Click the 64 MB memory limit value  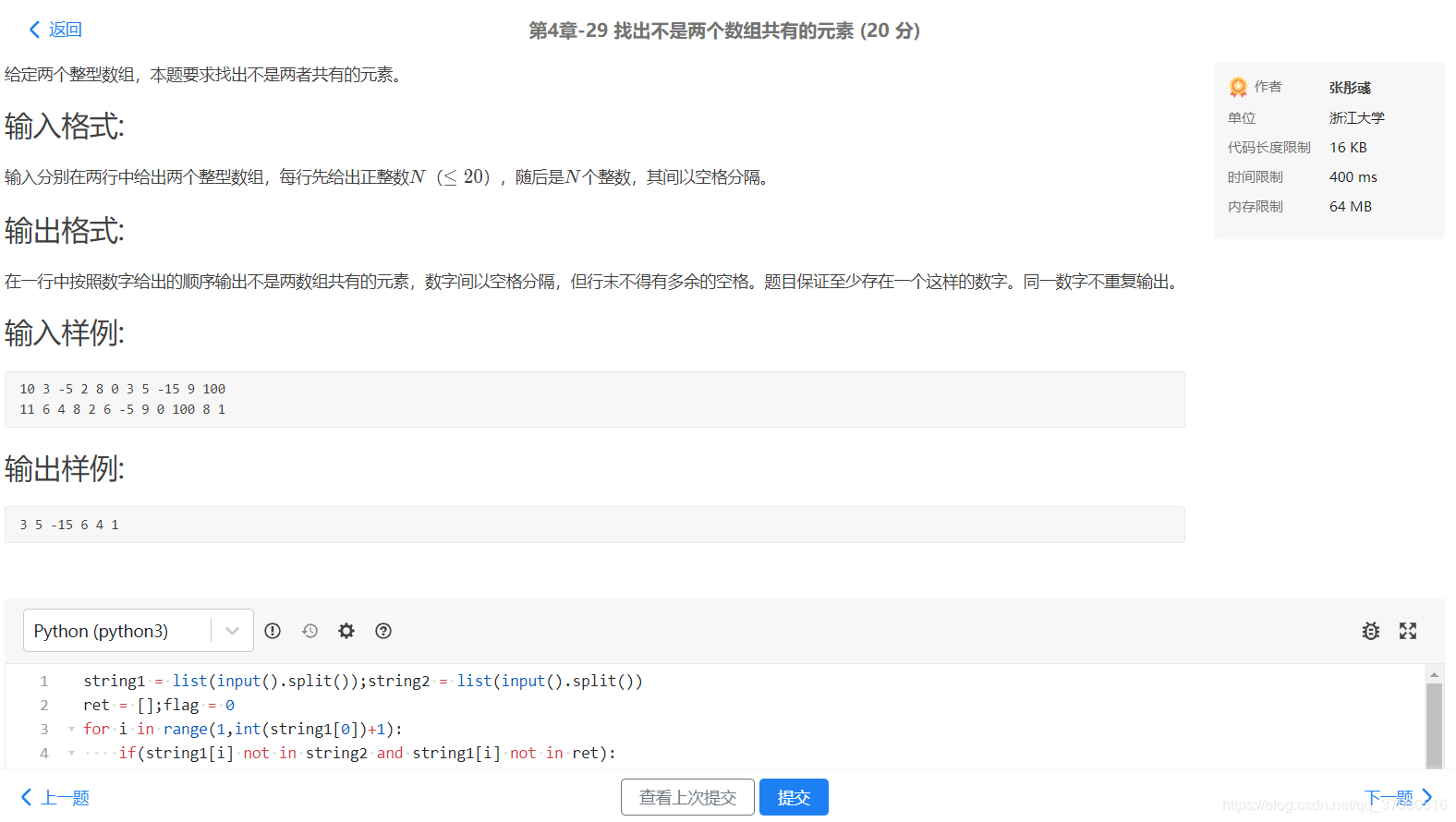tap(1351, 206)
